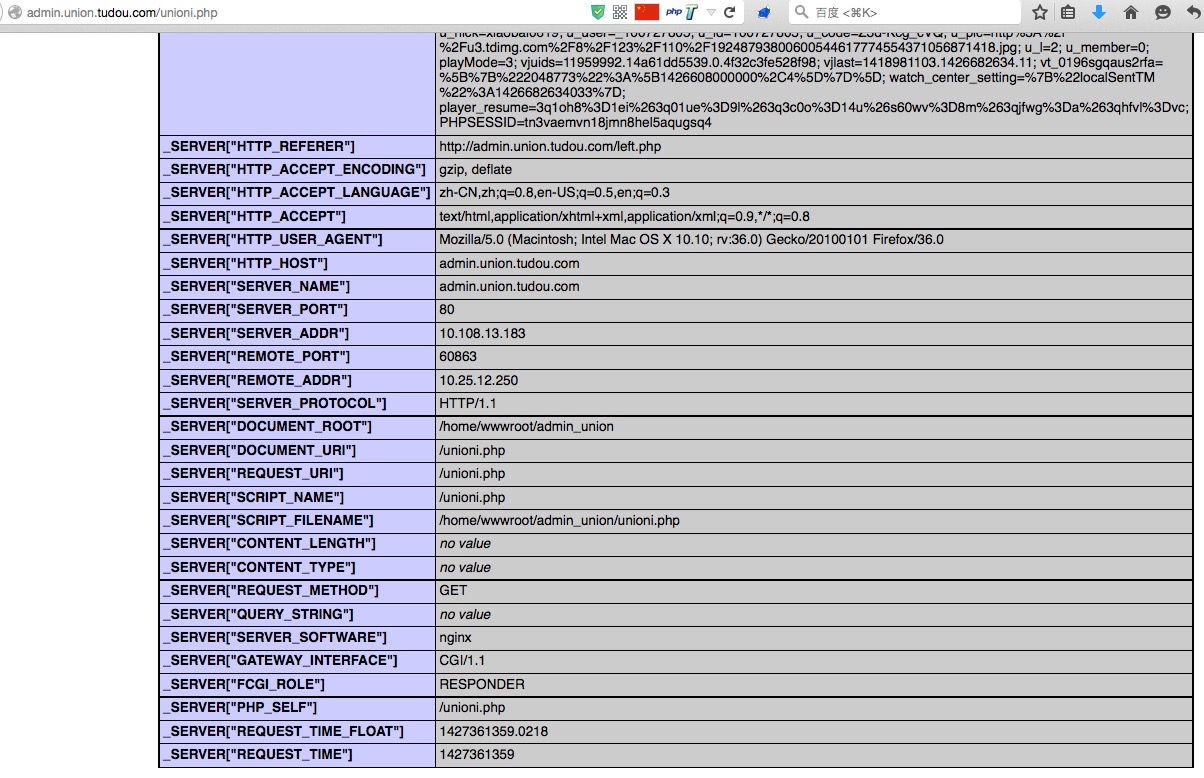Click the _SERVER["PHP_SELF"] label
The height and width of the screenshot is (778, 1204).
(240, 707)
